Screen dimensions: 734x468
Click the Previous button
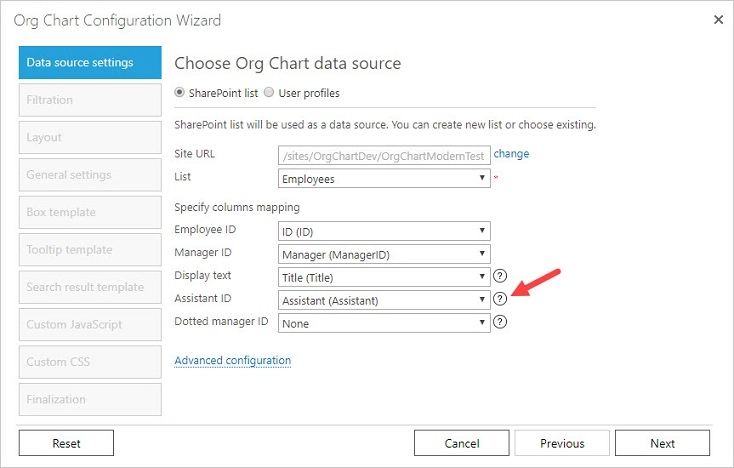(x=562, y=443)
